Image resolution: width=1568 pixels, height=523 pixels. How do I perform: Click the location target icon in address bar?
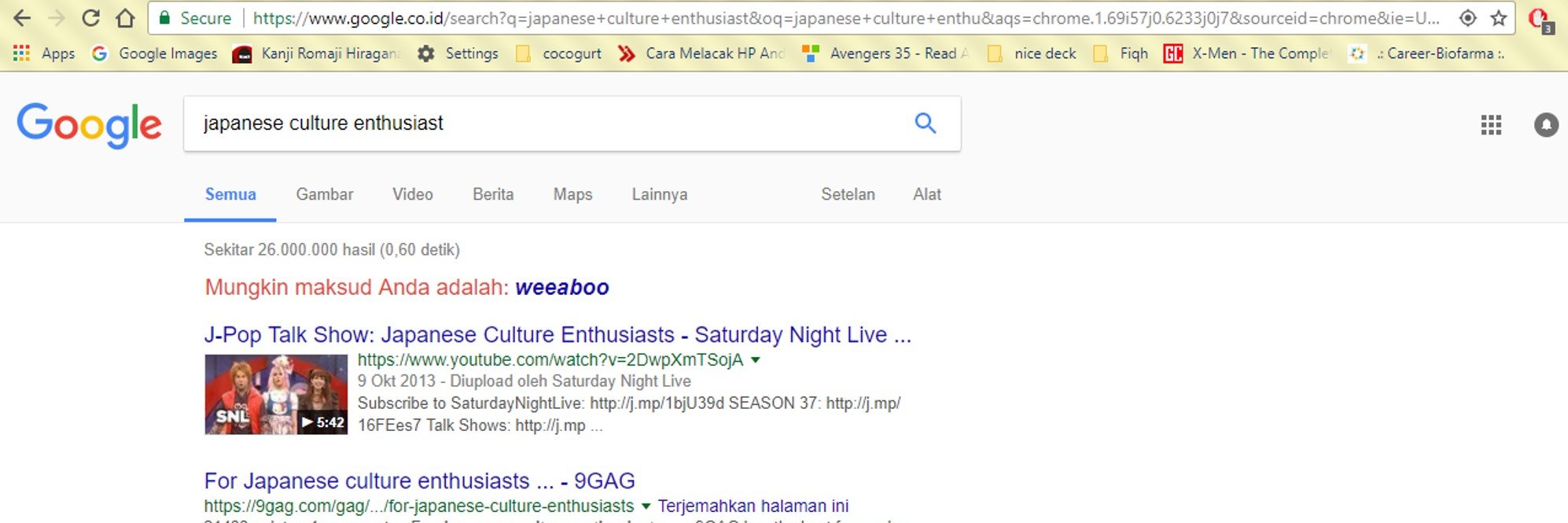click(1467, 18)
